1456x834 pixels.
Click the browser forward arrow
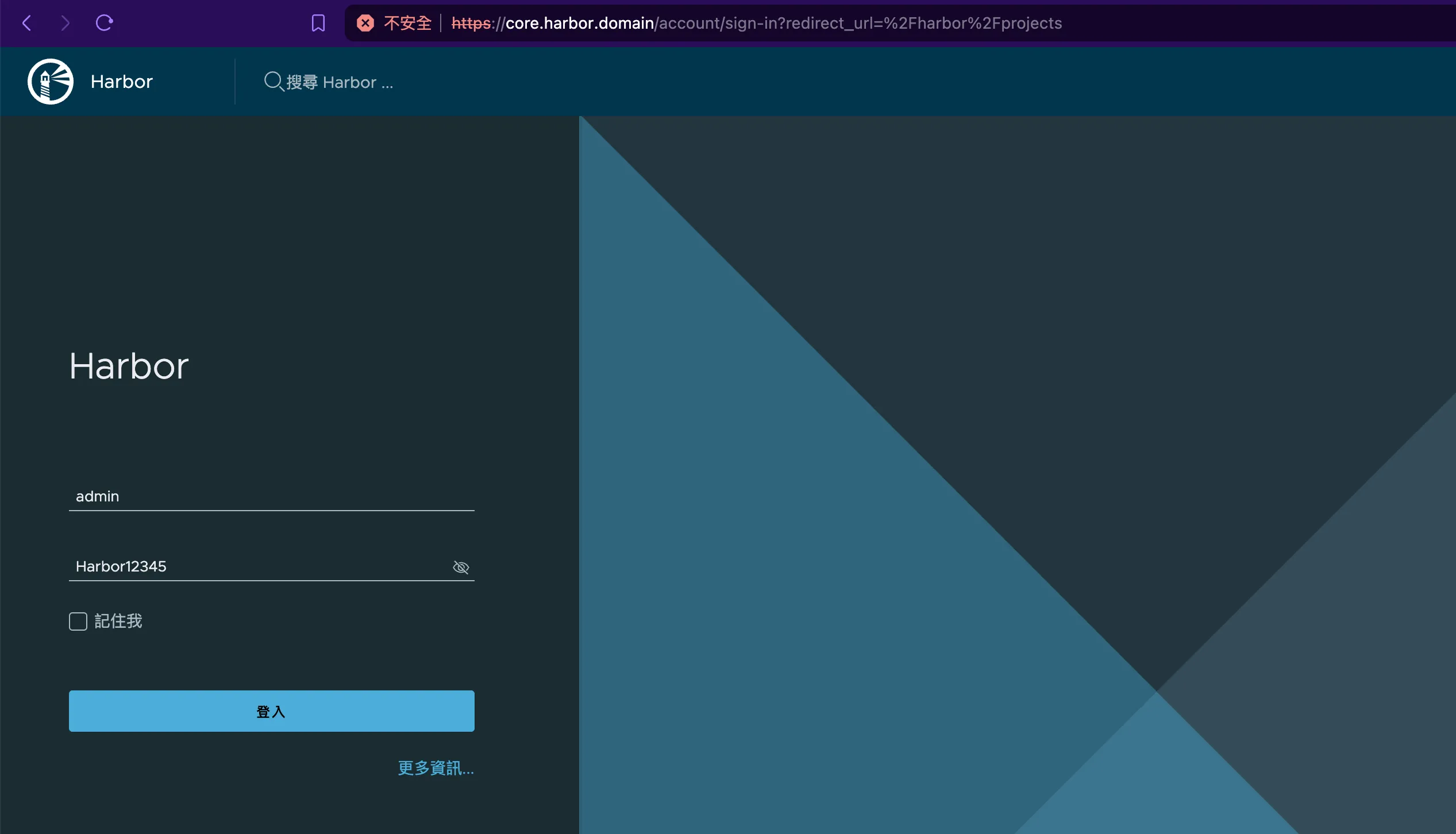coord(65,23)
